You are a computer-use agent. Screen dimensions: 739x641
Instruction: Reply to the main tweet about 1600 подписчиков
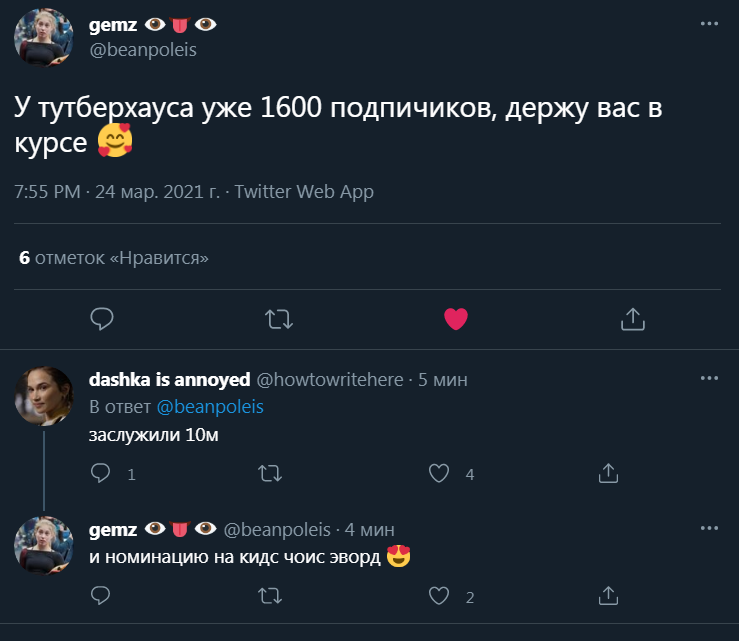tap(102, 319)
